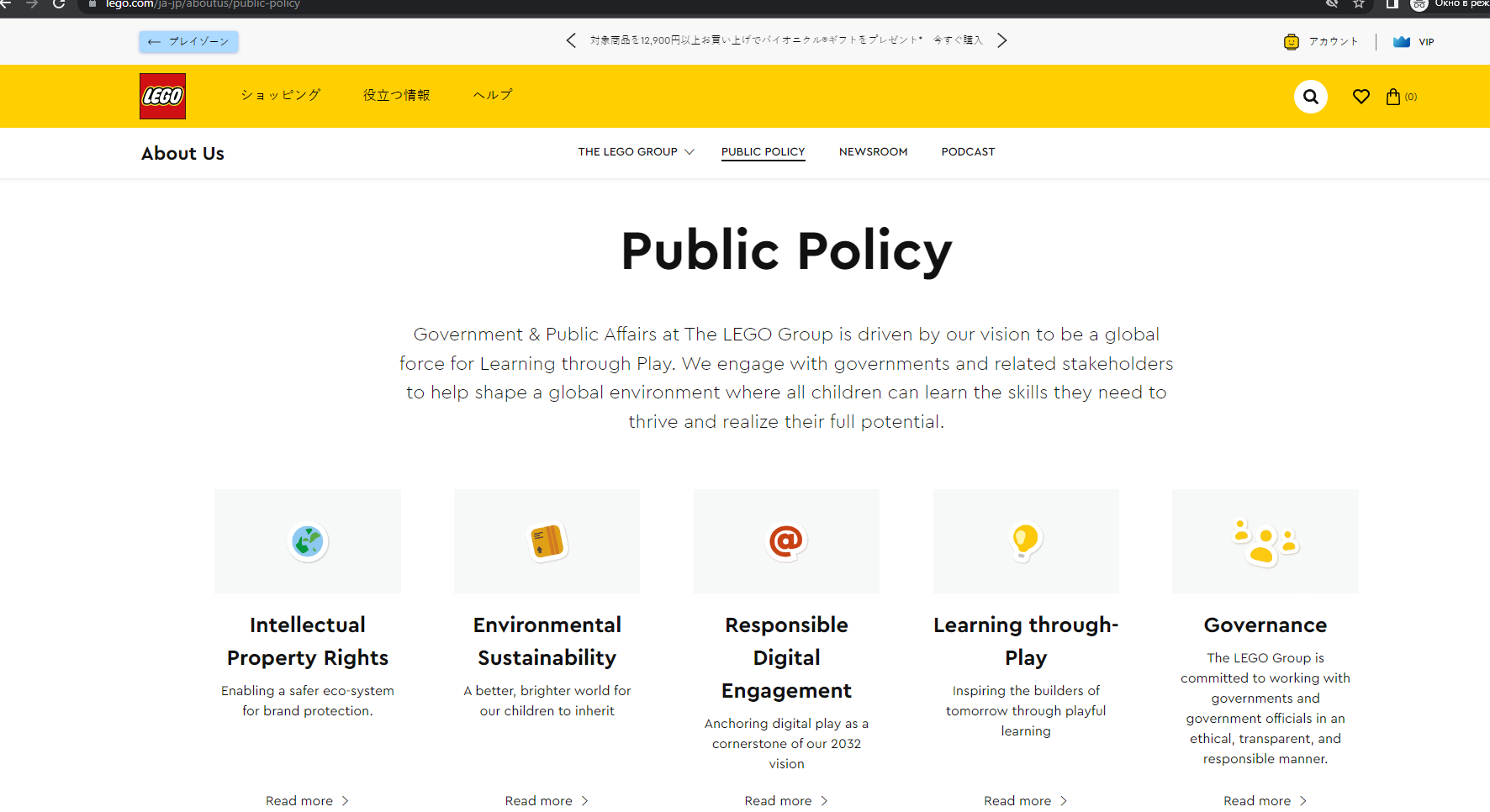The width and height of the screenshot is (1490, 812).
Task: Click the people icon for Governance
Action: coord(1265,542)
